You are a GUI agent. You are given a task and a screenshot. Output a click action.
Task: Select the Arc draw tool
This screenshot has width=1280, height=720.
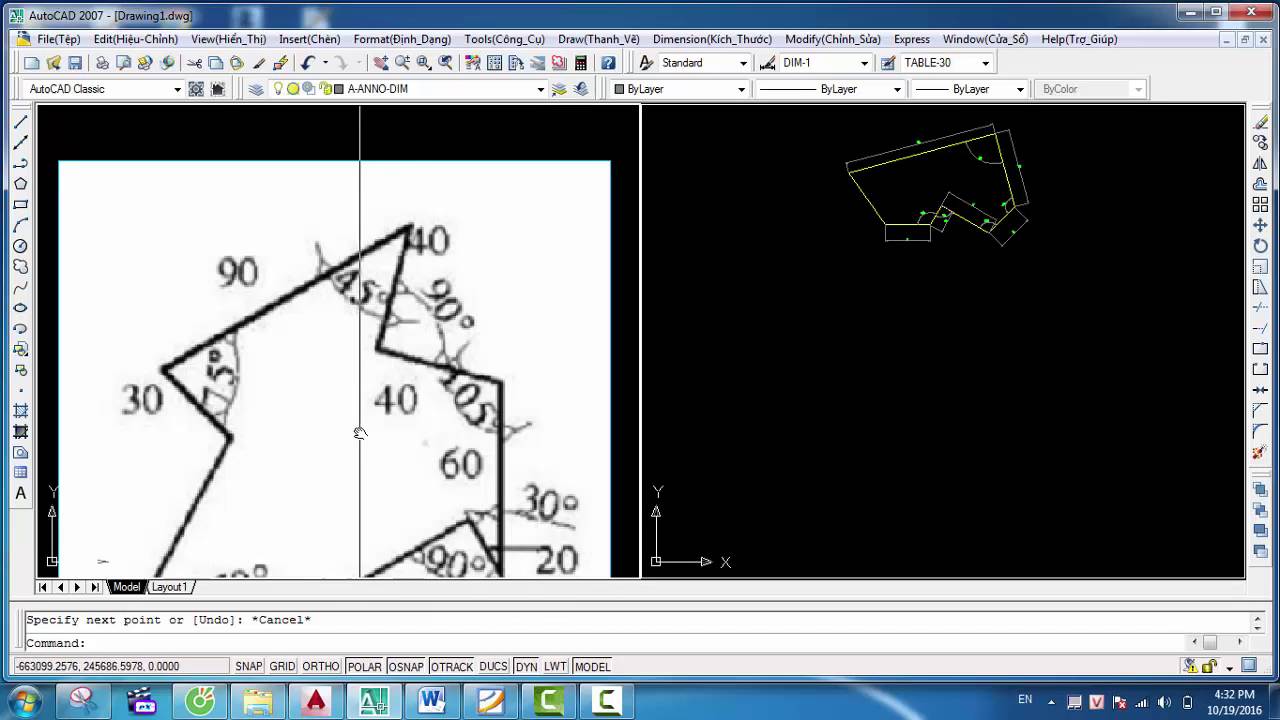point(20,225)
